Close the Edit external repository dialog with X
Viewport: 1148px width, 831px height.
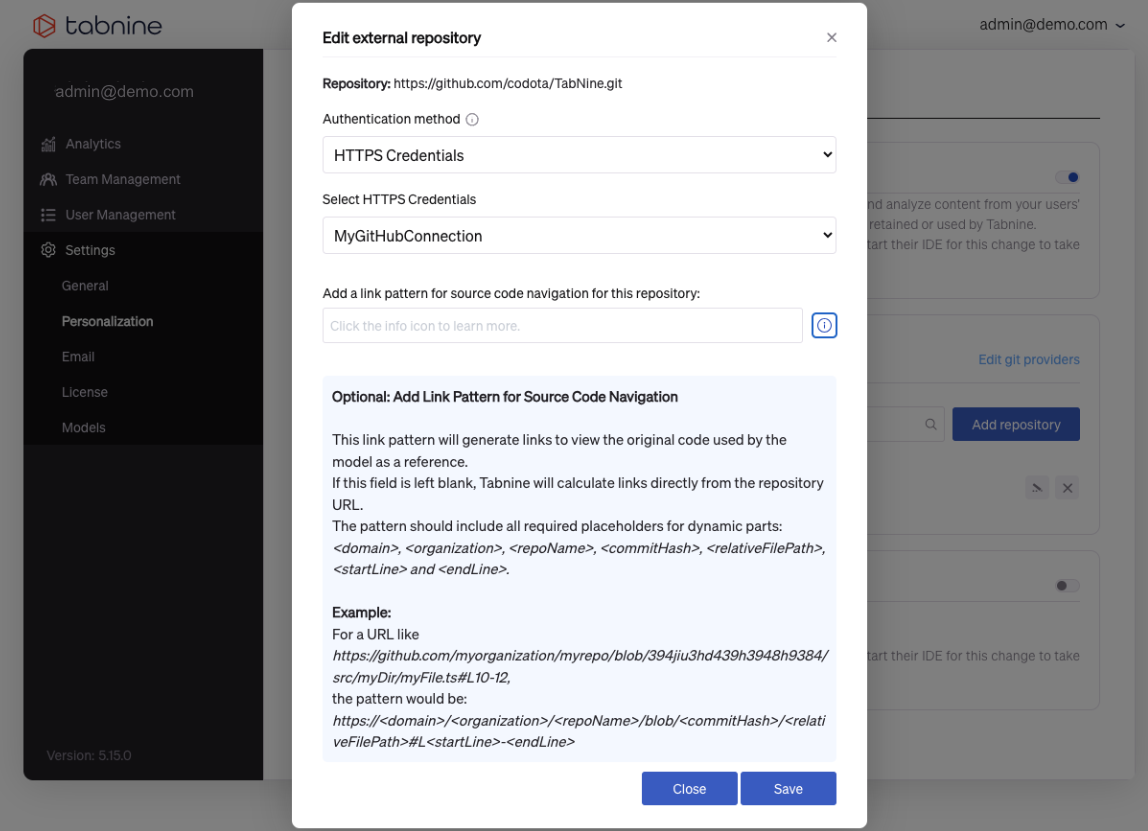coord(831,38)
